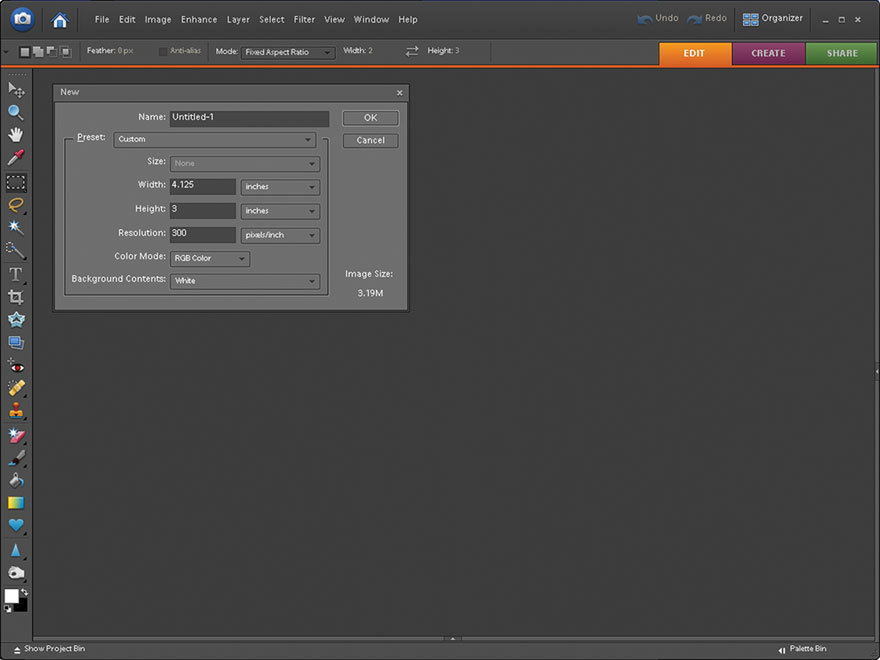Image resolution: width=880 pixels, height=660 pixels.
Task: Open the Background Contents White dropdown
Action: coord(245,281)
